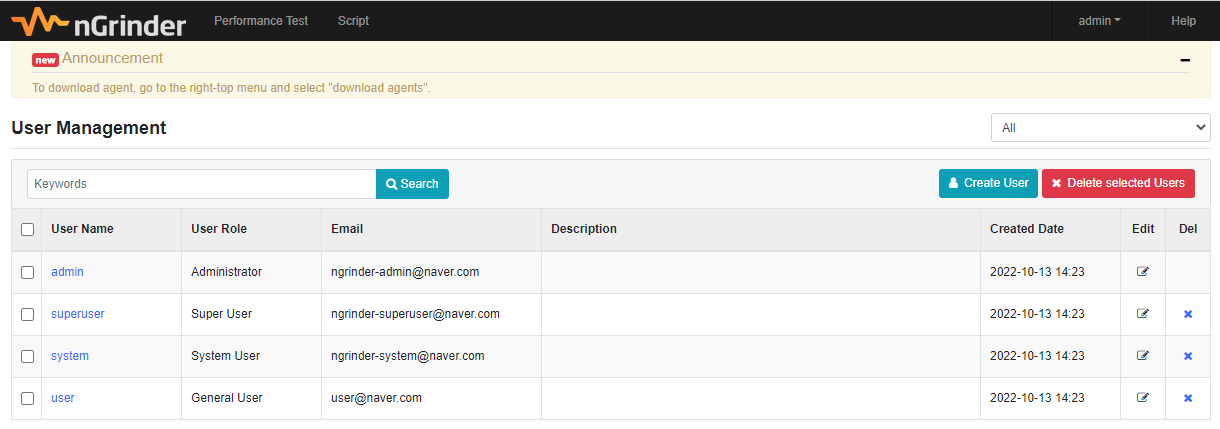This screenshot has height=429, width=1220.
Task: Open the admin account dropdown menu
Action: pyautogui.click(x=1099, y=20)
